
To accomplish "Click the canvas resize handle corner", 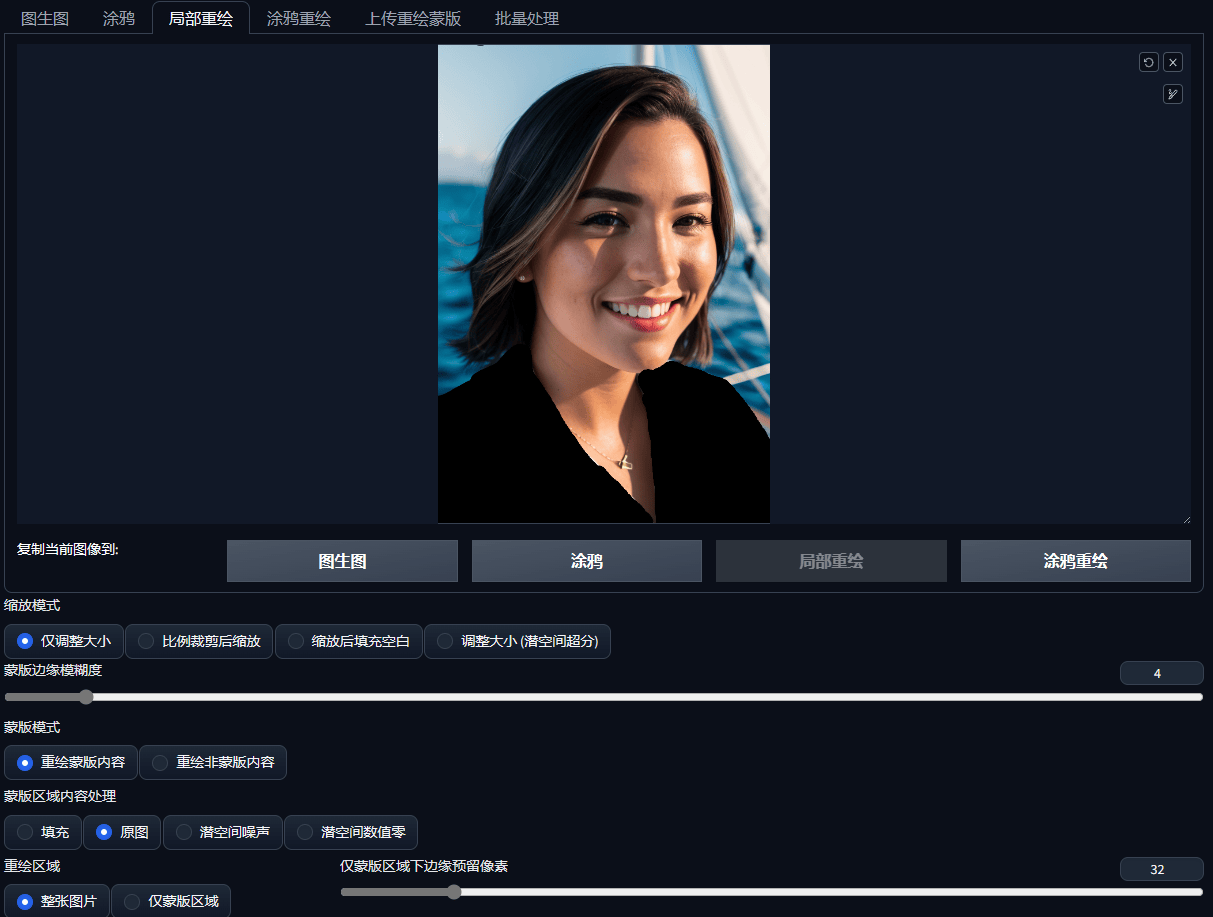I will tap(1187, 519).
